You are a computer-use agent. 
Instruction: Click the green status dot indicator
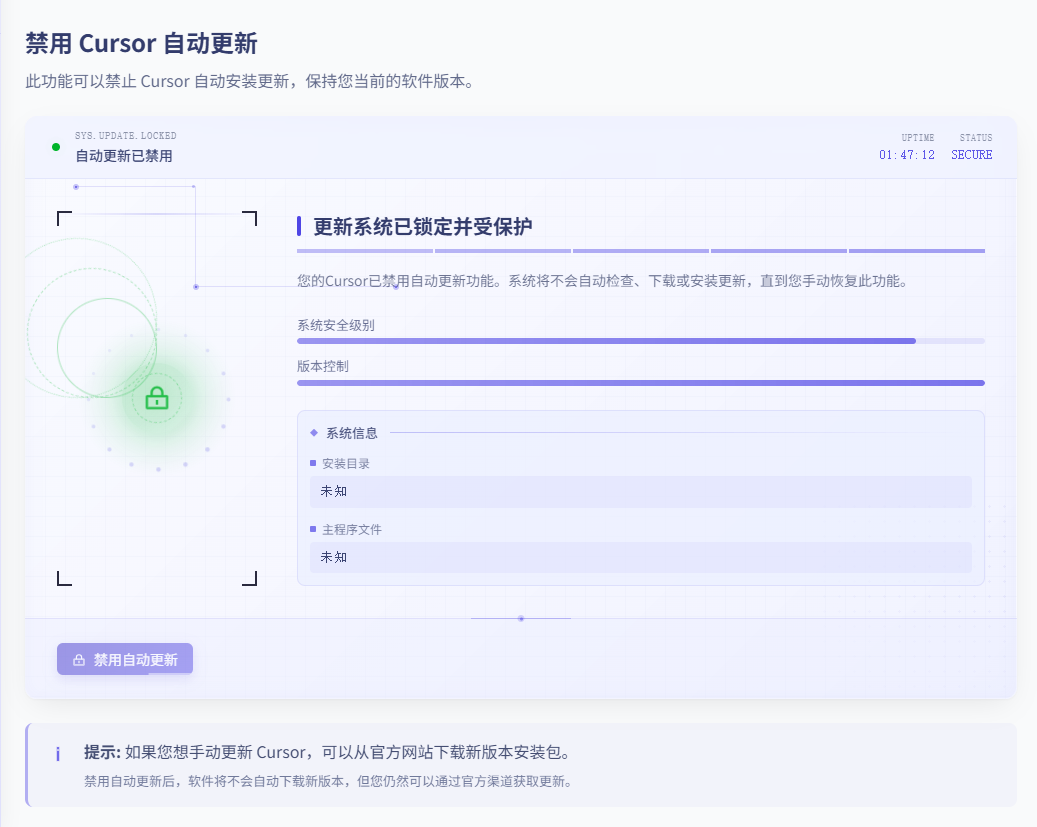point(56,147)
